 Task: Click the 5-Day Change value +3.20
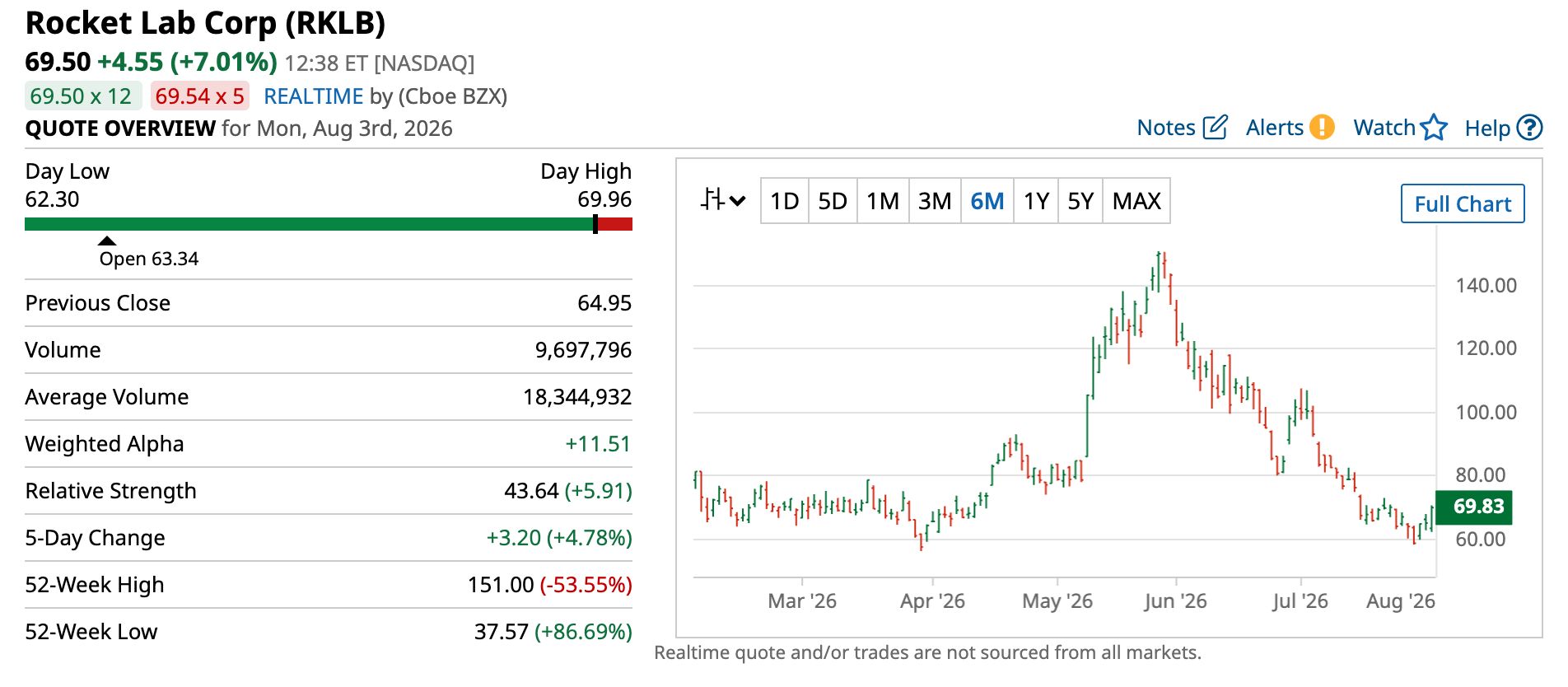(514, 538)
